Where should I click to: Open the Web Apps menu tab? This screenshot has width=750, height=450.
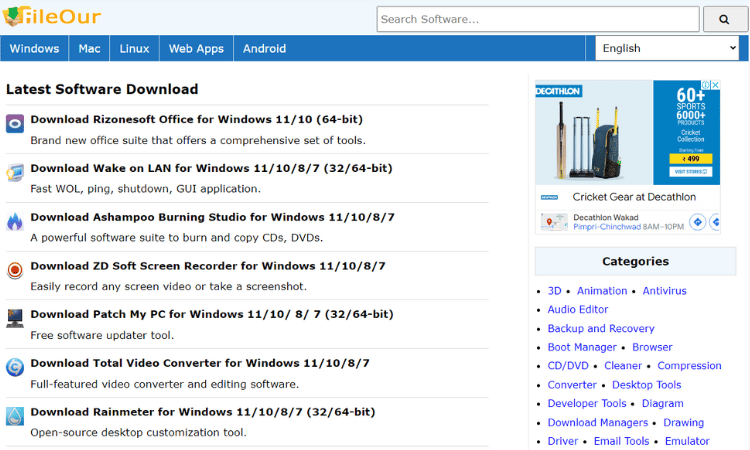click(x=196, y=48)
